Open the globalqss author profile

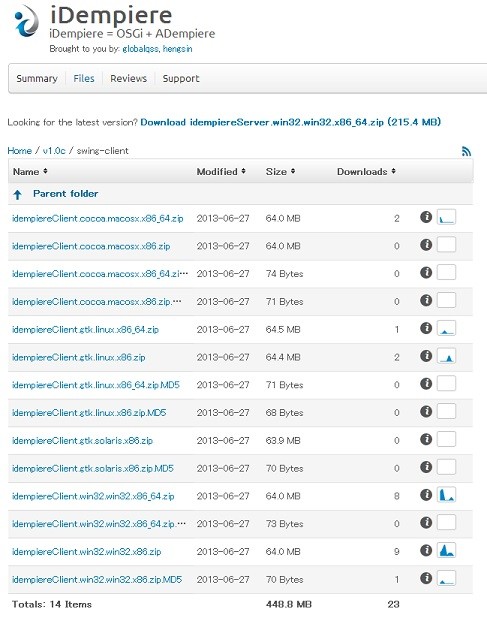point(140,49)
